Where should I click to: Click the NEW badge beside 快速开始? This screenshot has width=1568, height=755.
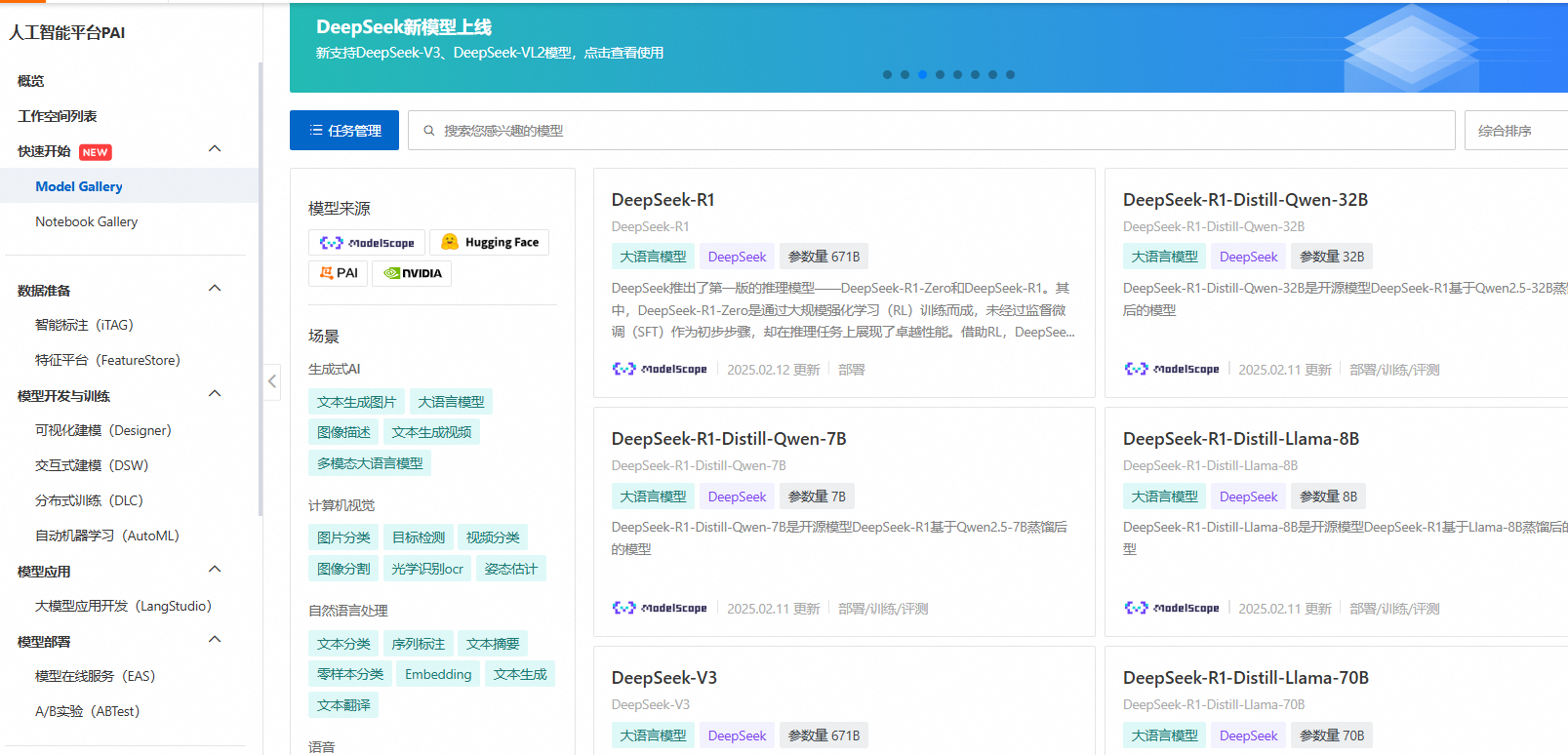coord(96,152)
